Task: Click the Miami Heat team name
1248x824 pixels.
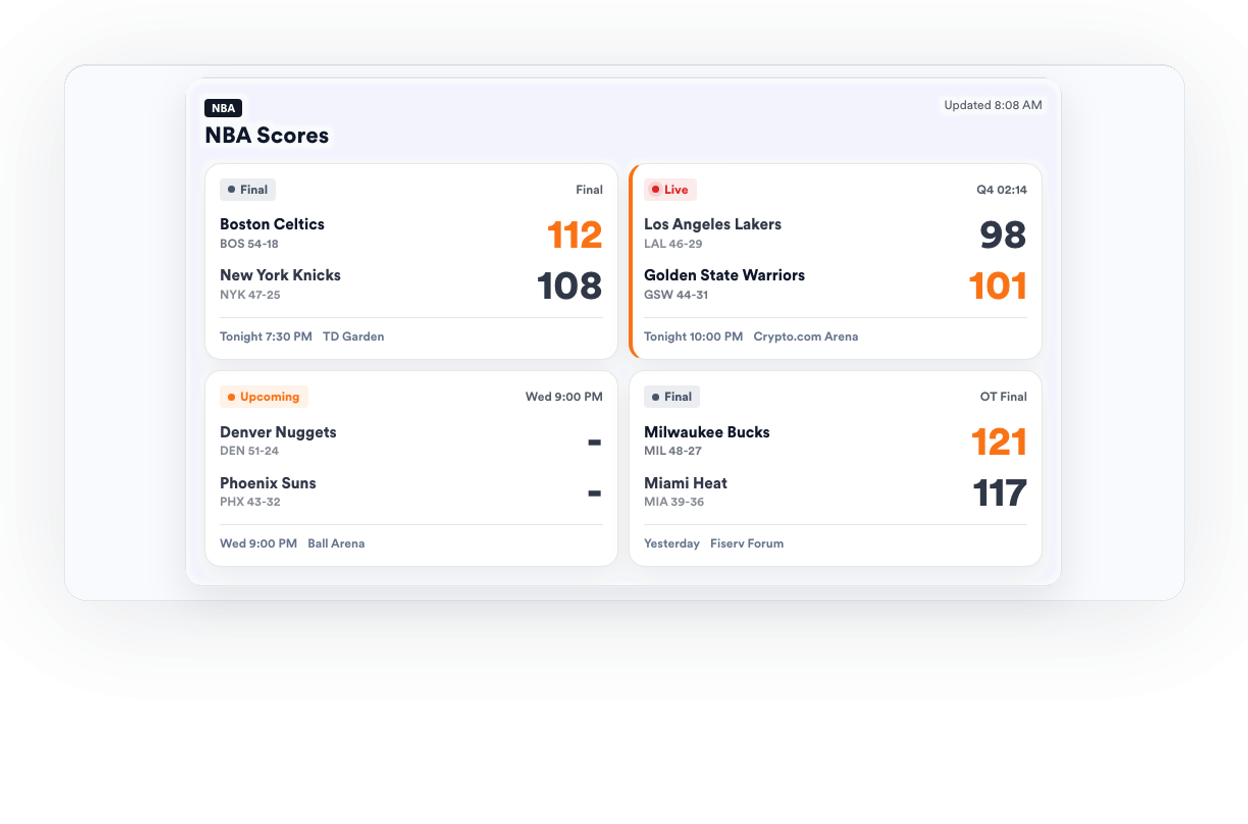Action: [x=686, y=483]
